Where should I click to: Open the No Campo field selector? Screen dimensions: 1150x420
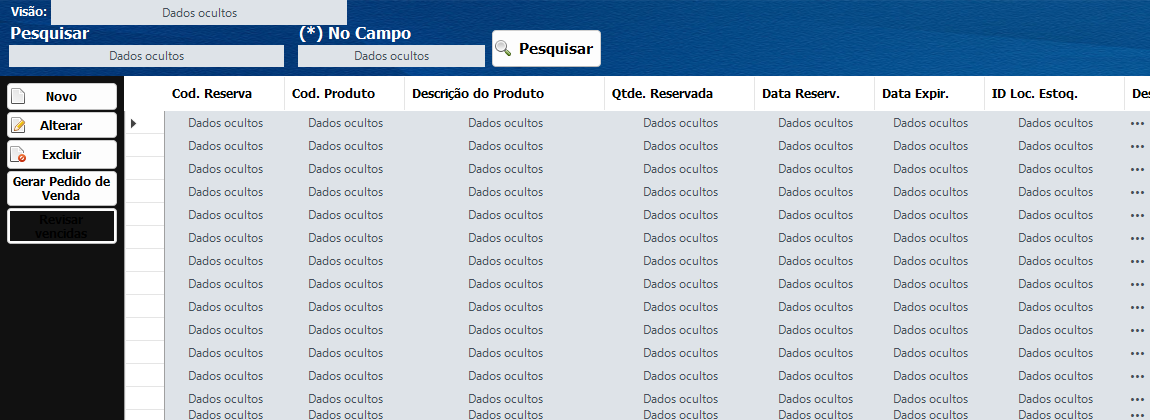(x=391, y=56)
